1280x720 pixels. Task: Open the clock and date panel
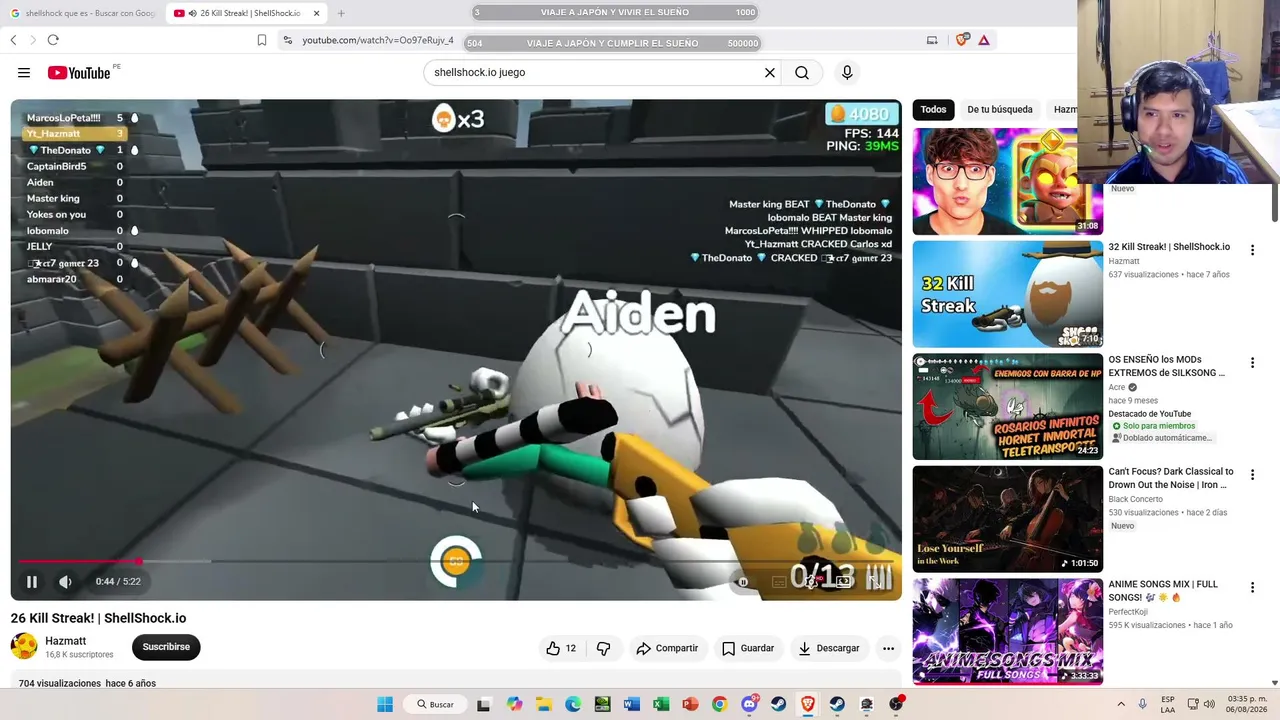click(x=1247, y=704)
